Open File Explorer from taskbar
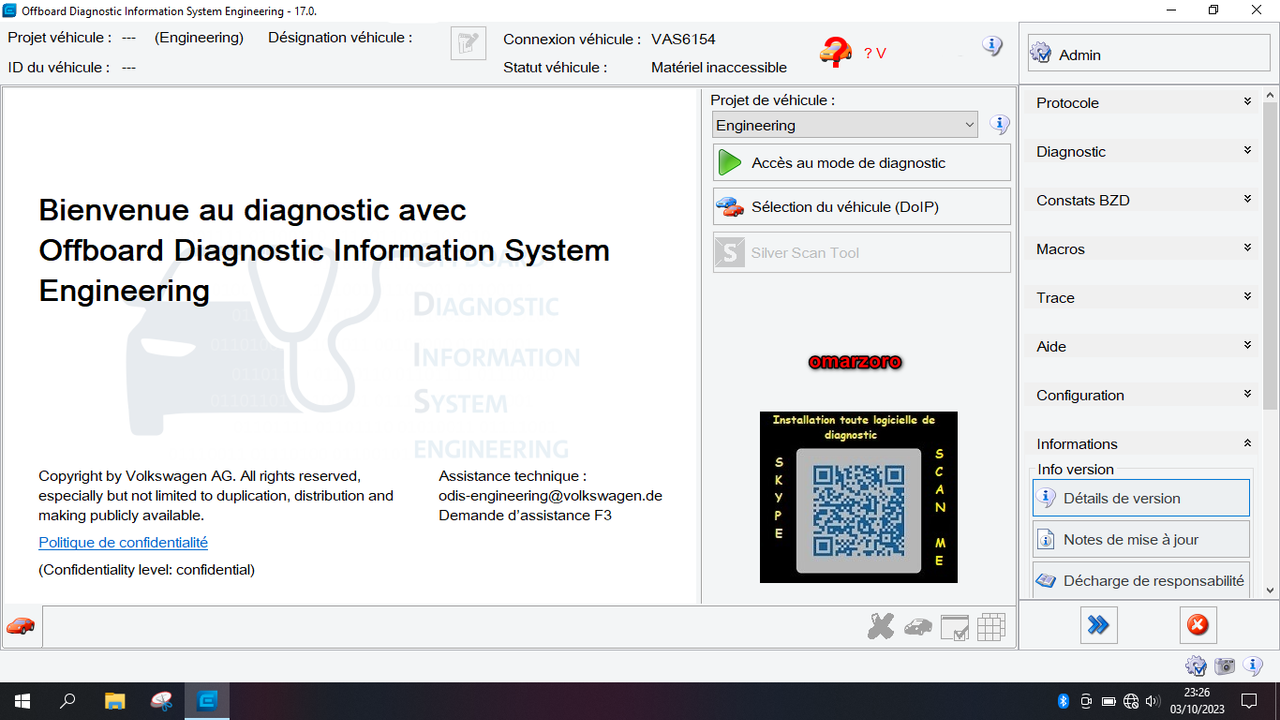The image size is (1280, 720). tap(115, 700)
